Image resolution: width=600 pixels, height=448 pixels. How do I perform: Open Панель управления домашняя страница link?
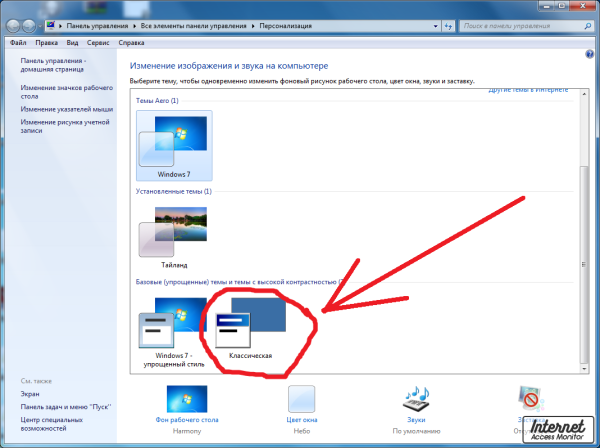point(53,65)
